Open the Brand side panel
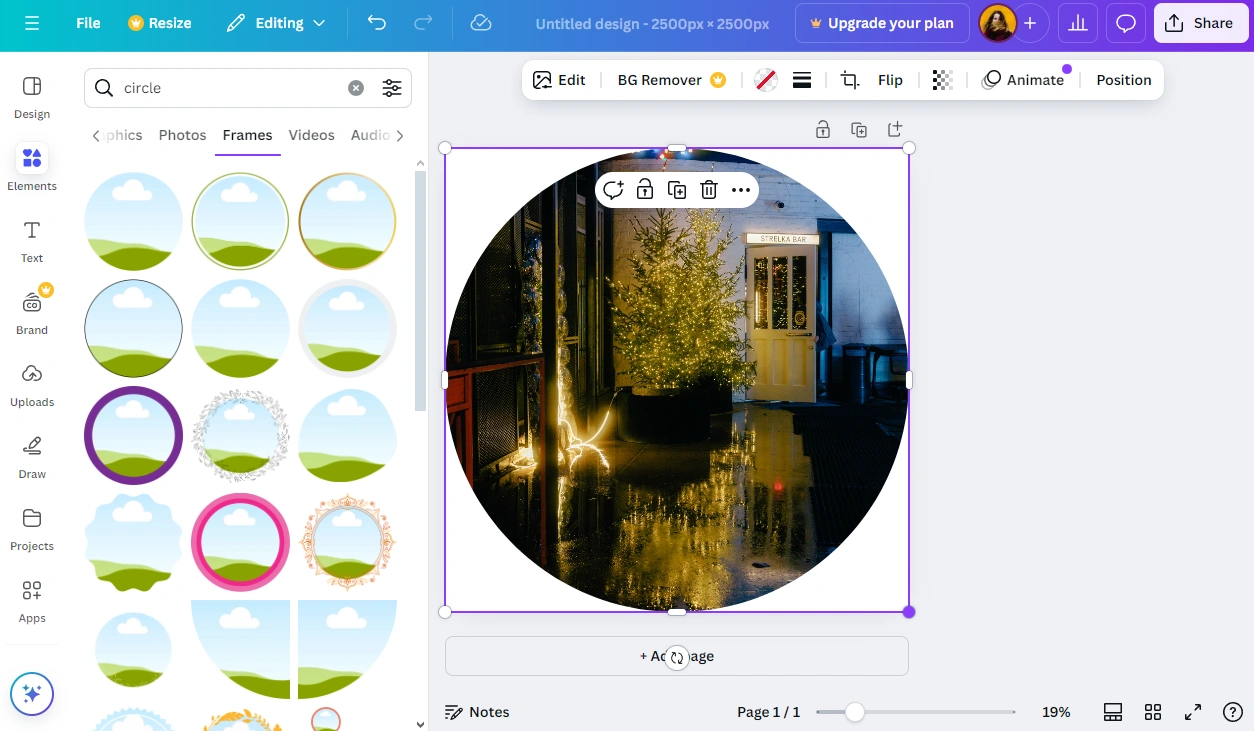Screen dimensions: 1254x731 [32, 313]
